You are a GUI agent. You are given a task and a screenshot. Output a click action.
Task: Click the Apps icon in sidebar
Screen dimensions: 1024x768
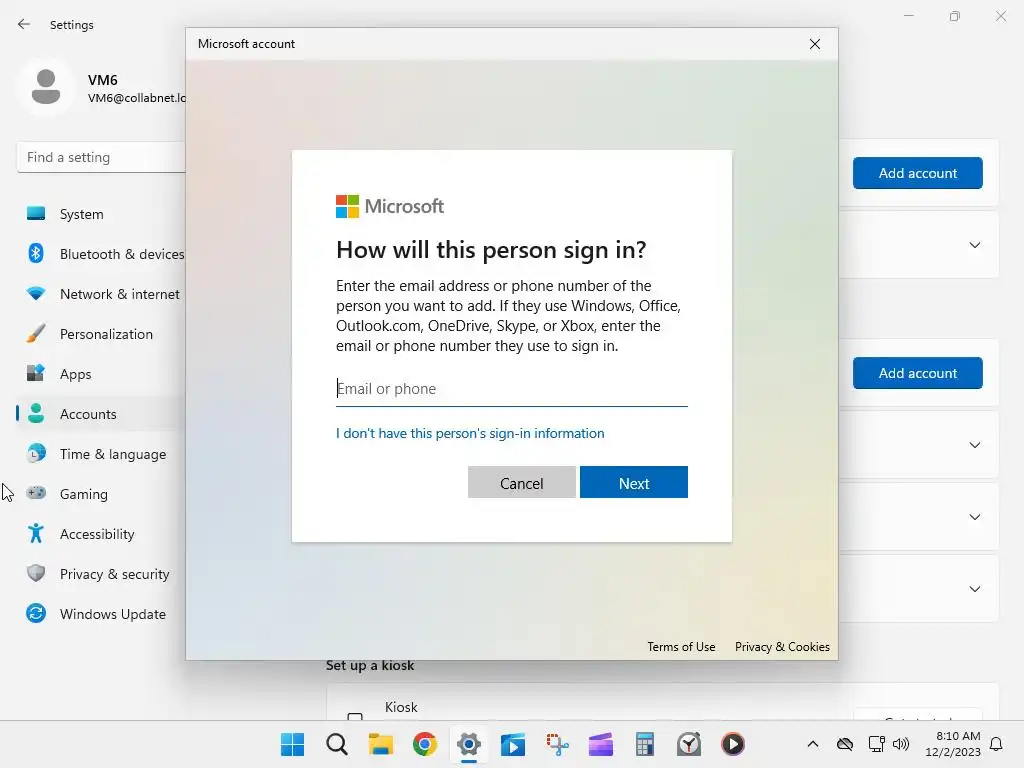[36, 374]
